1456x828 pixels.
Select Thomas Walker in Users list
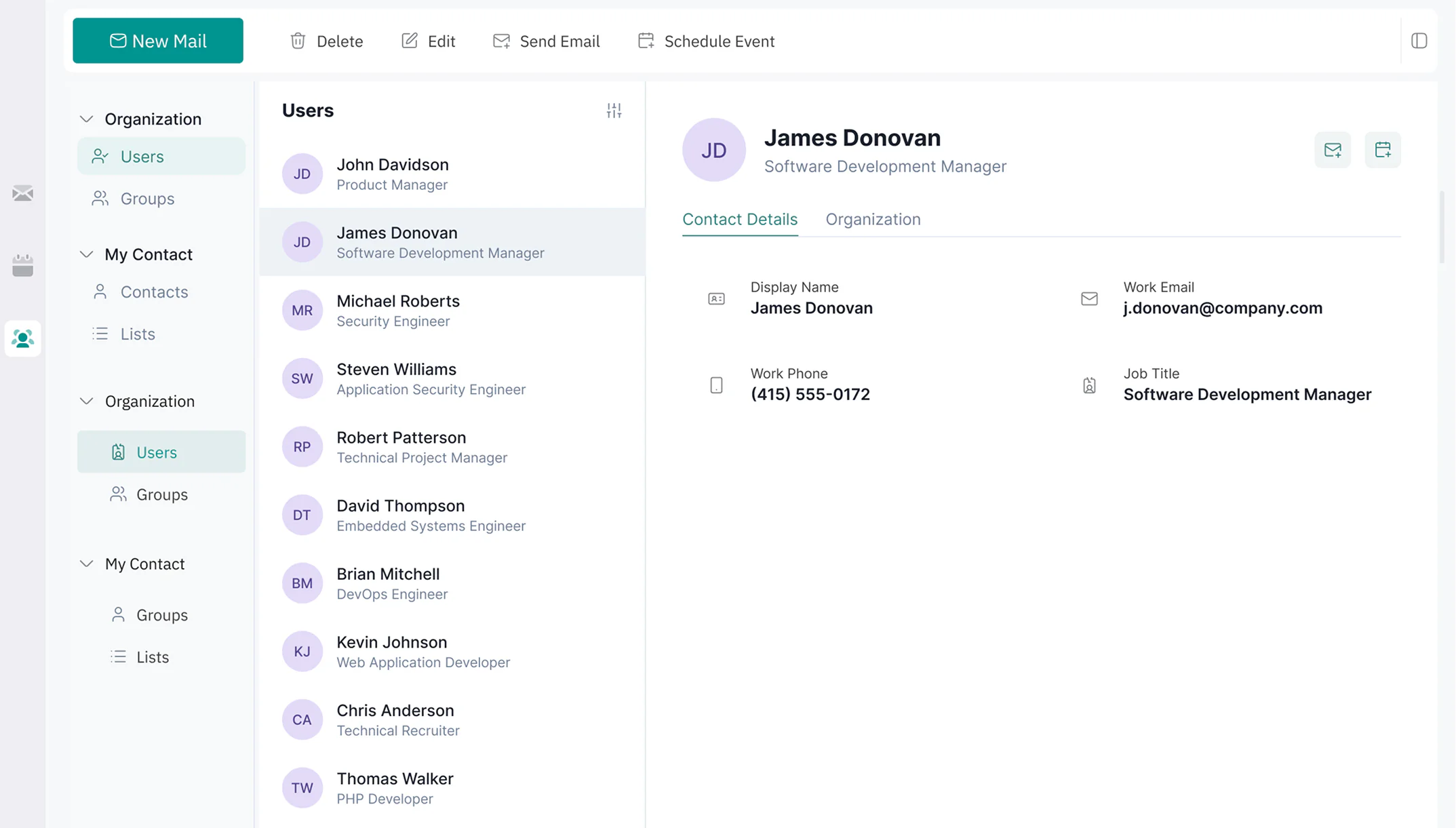click(x=452, y=788)
